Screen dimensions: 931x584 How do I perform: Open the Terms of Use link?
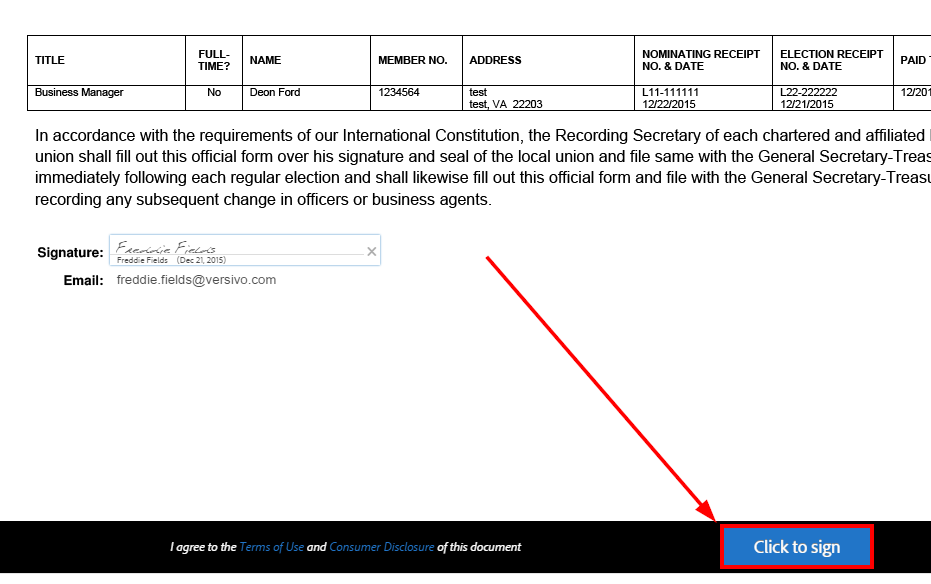click(x=271, y=547)
